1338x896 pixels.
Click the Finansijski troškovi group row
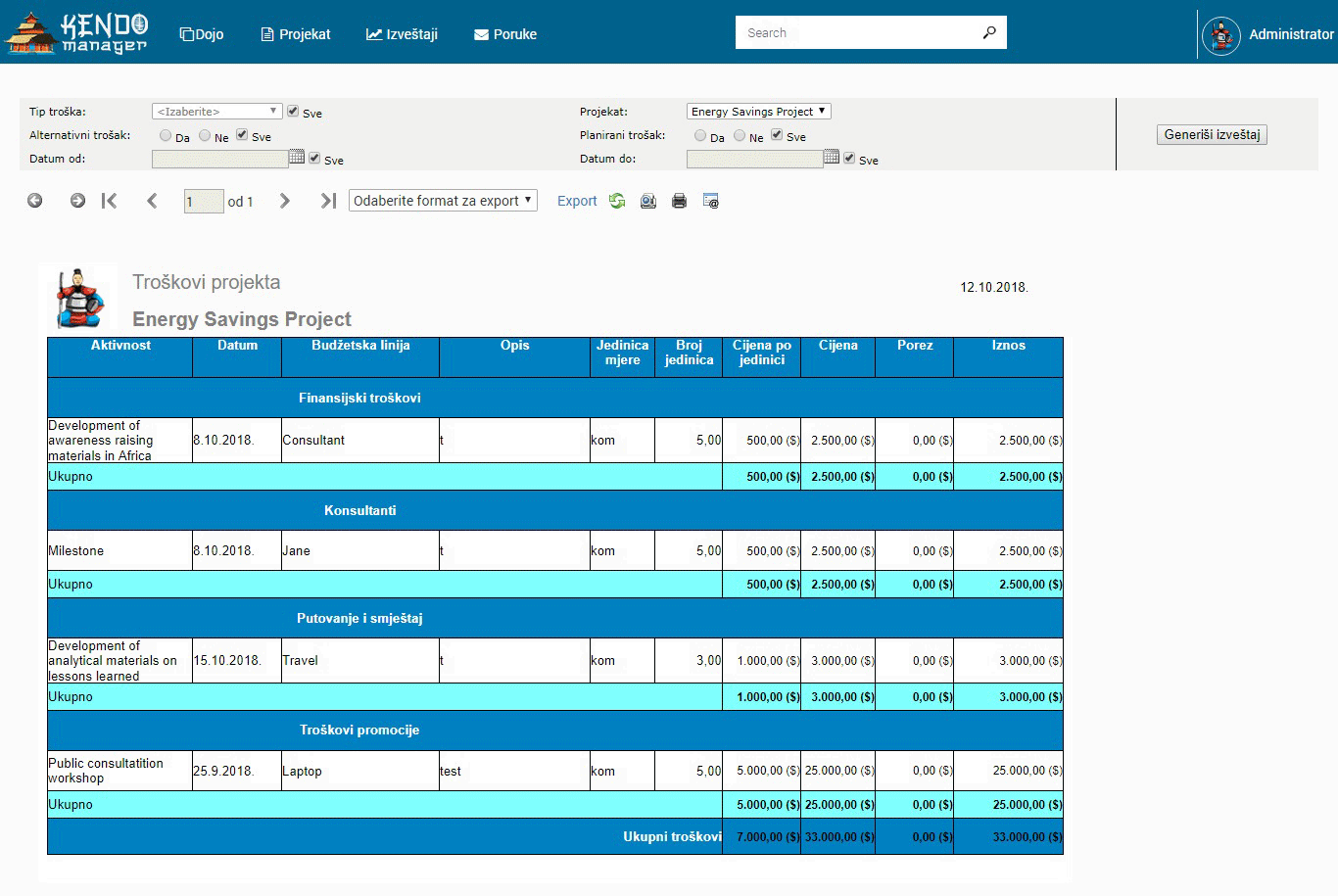(555, 398)
